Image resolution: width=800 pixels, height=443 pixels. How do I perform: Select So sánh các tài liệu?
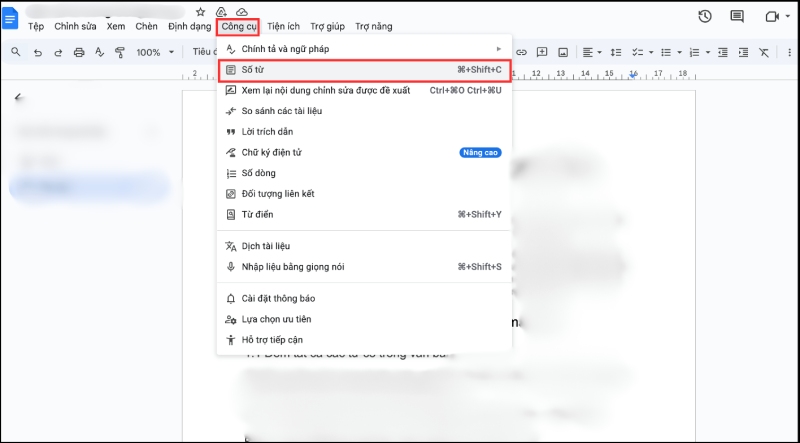coord(364,111)
